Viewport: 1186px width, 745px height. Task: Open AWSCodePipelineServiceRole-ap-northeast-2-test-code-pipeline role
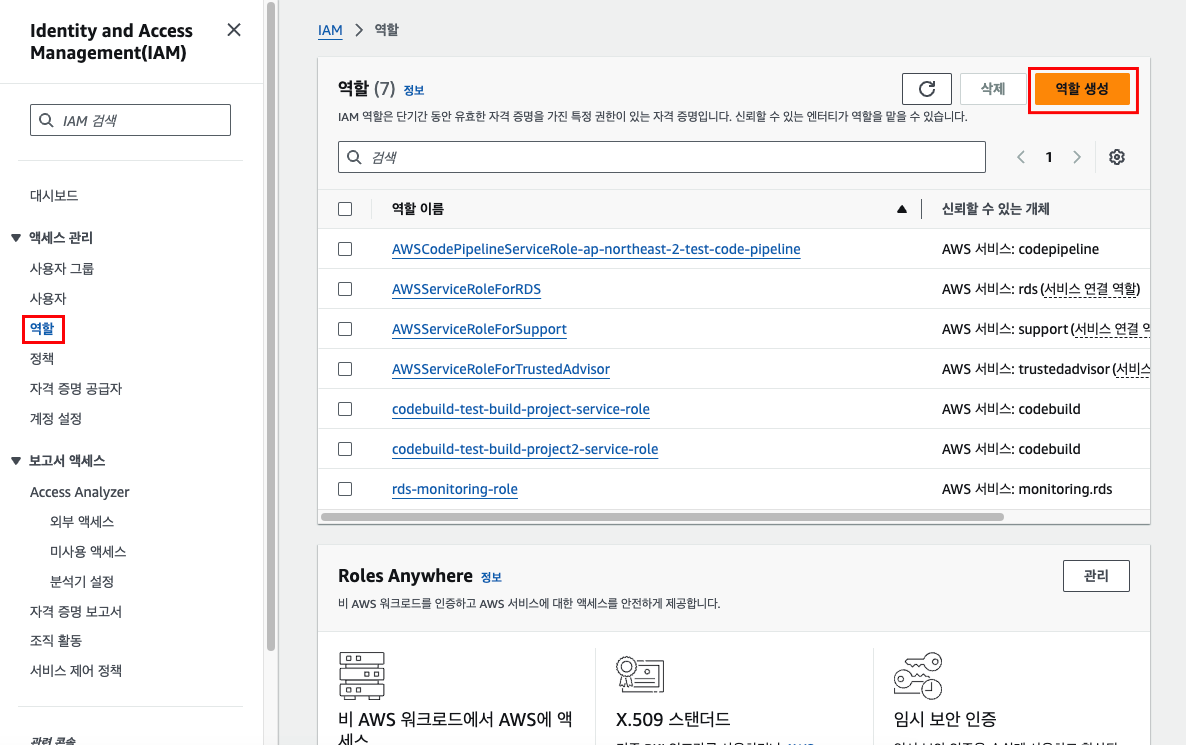(x=596, y=249)
